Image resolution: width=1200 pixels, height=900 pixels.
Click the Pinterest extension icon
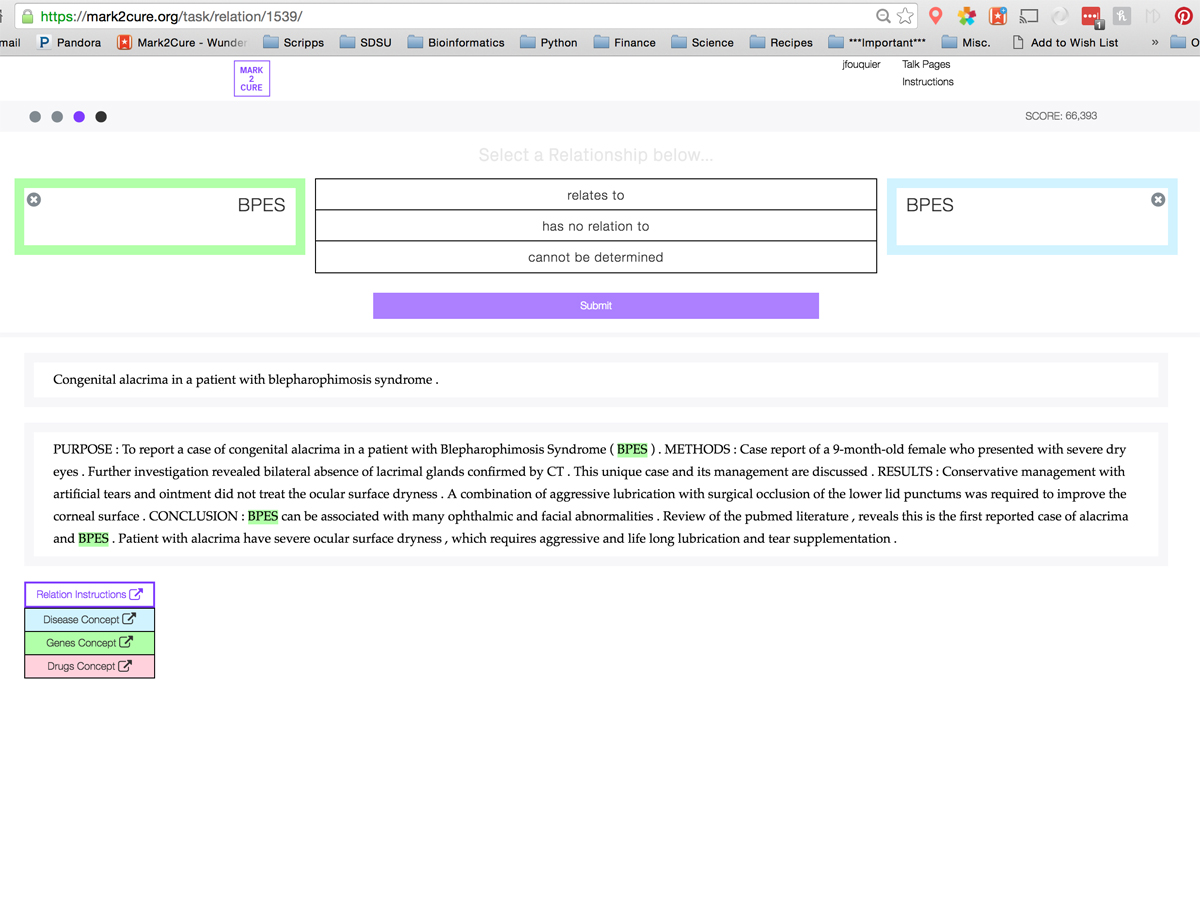(x=1183, y=16)
